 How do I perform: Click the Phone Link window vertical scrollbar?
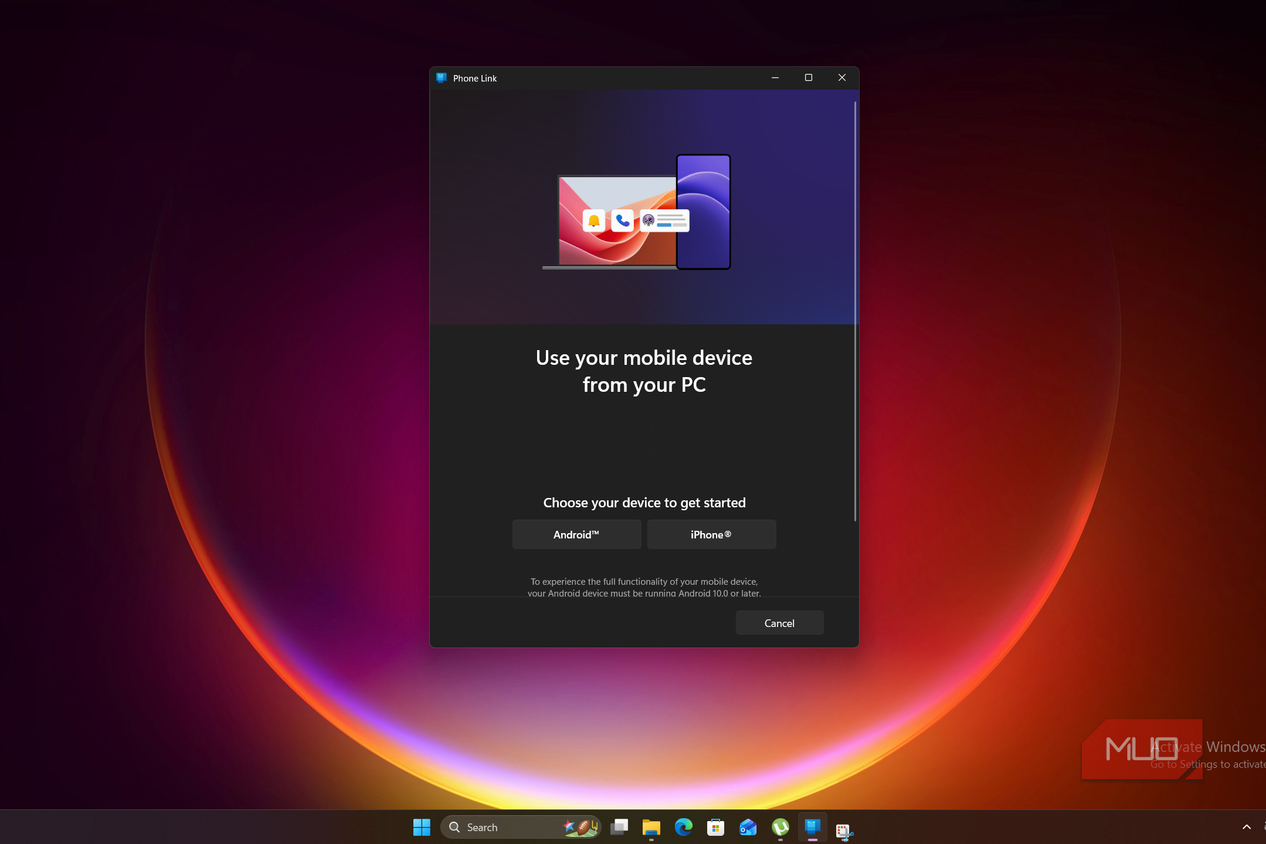pos(855,310)
